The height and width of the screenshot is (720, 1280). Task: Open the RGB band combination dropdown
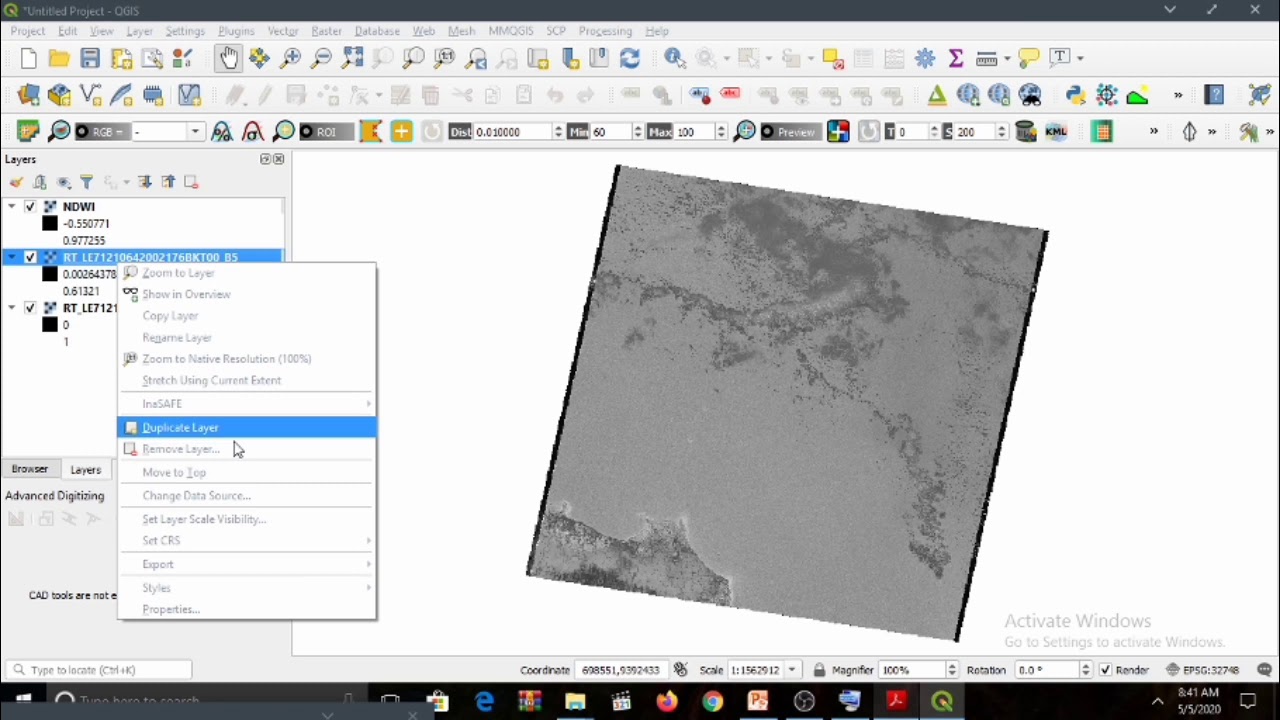click(x=195, y=132)
